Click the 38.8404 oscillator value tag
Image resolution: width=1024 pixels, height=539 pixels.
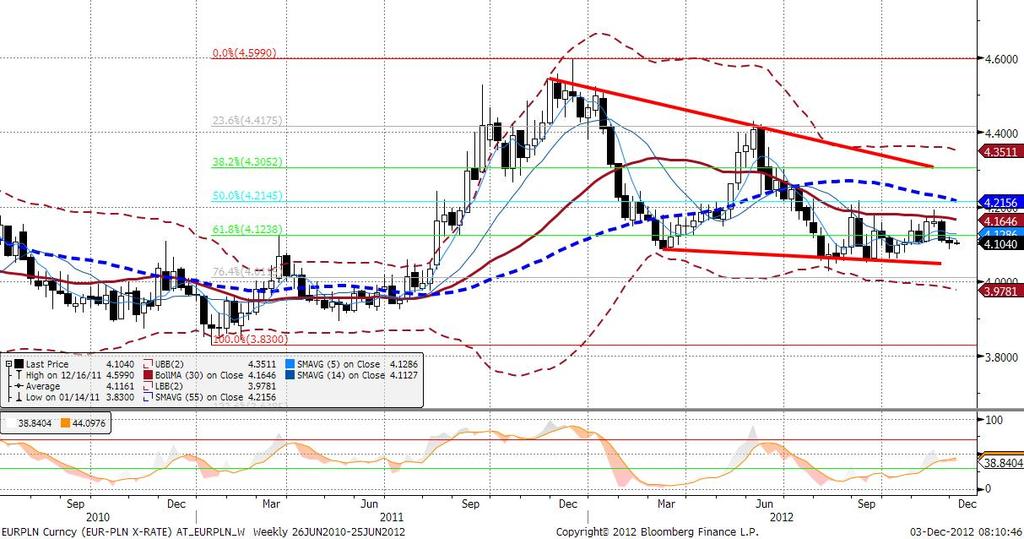point(1002,463)
